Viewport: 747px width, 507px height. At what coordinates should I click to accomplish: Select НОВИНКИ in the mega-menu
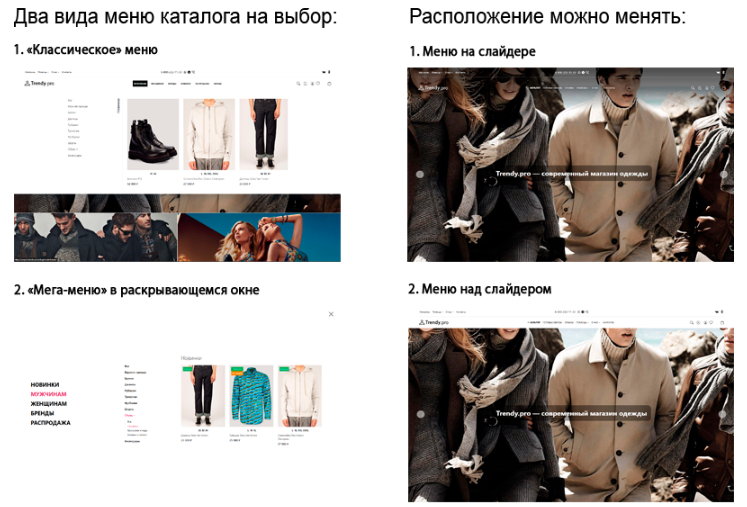coord(45,385)
